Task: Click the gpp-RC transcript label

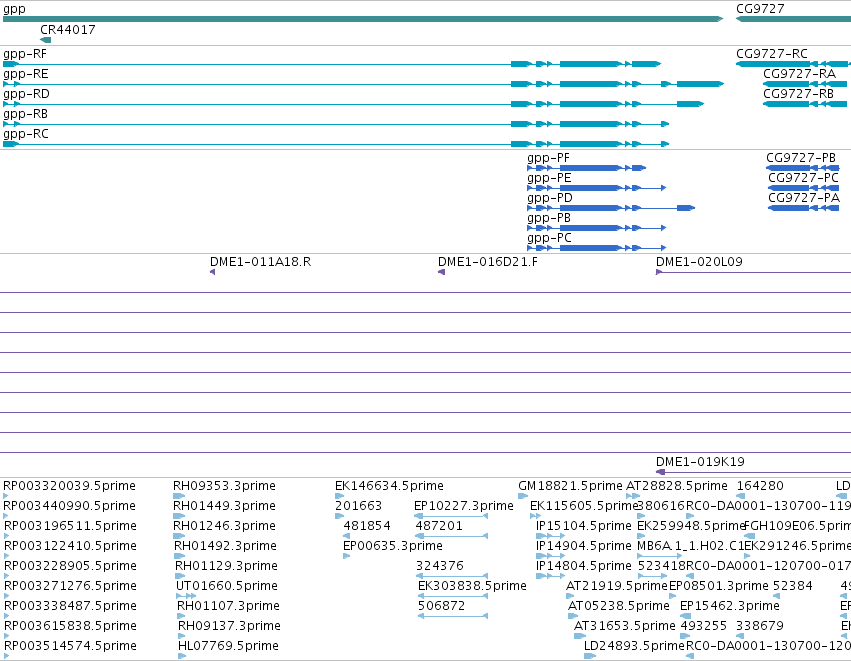Action: coord(26,134)
